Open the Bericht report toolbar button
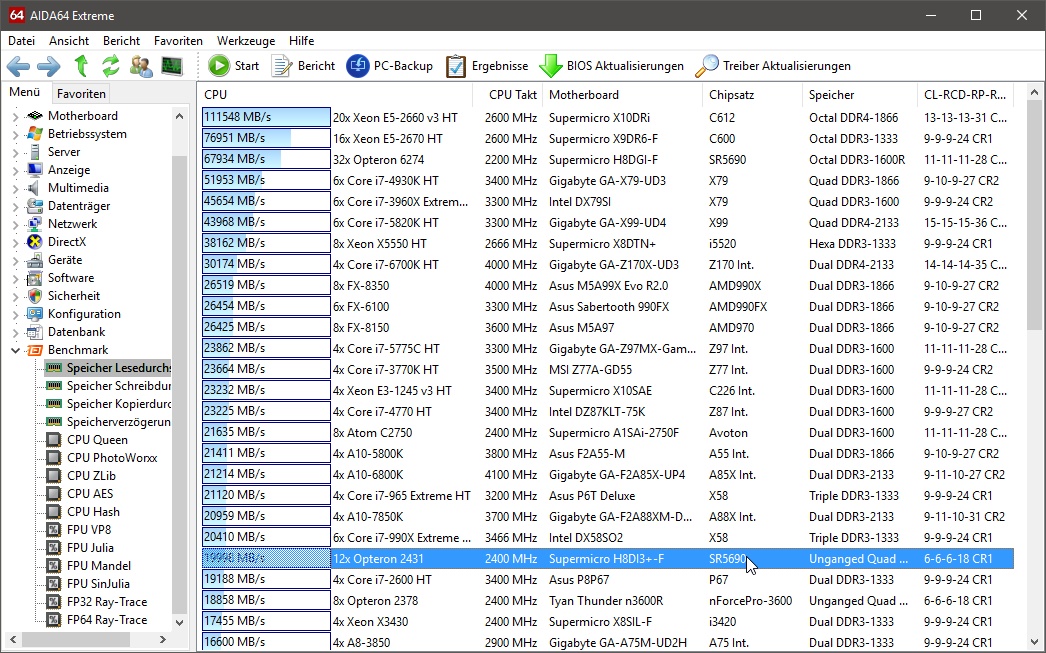This screenshot has width=1046, height=653. 303,66
